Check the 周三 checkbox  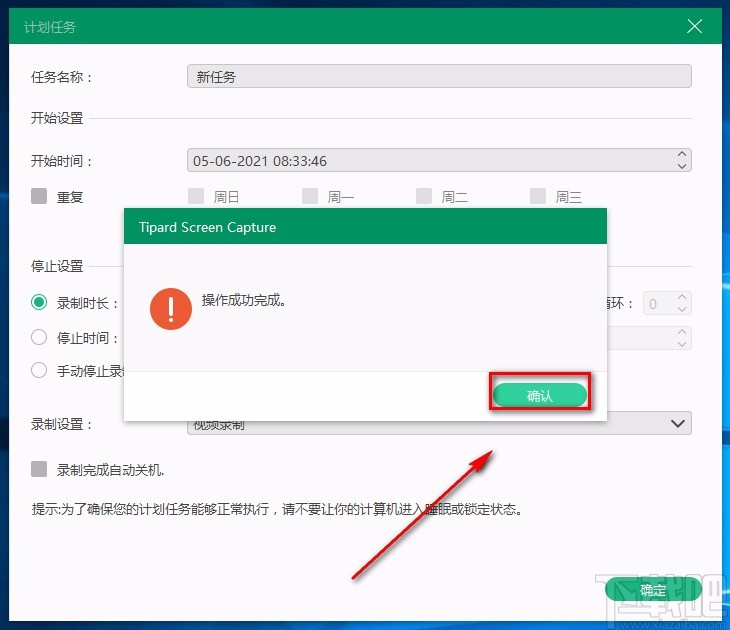coord(538,196)
